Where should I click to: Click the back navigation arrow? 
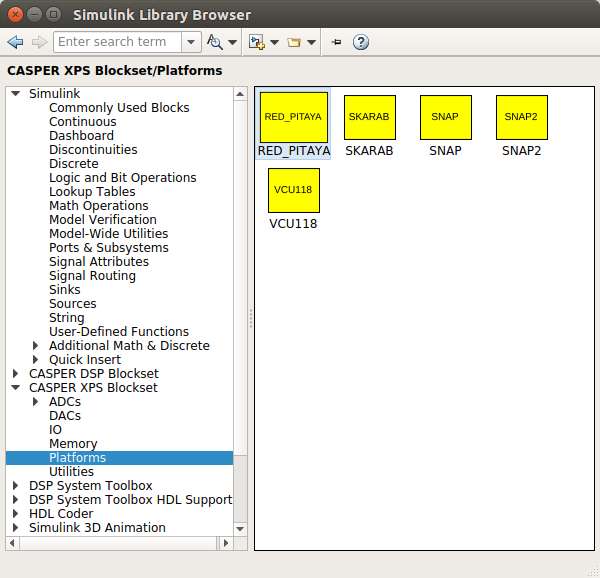pyautogui.click(x=15, y=42)
